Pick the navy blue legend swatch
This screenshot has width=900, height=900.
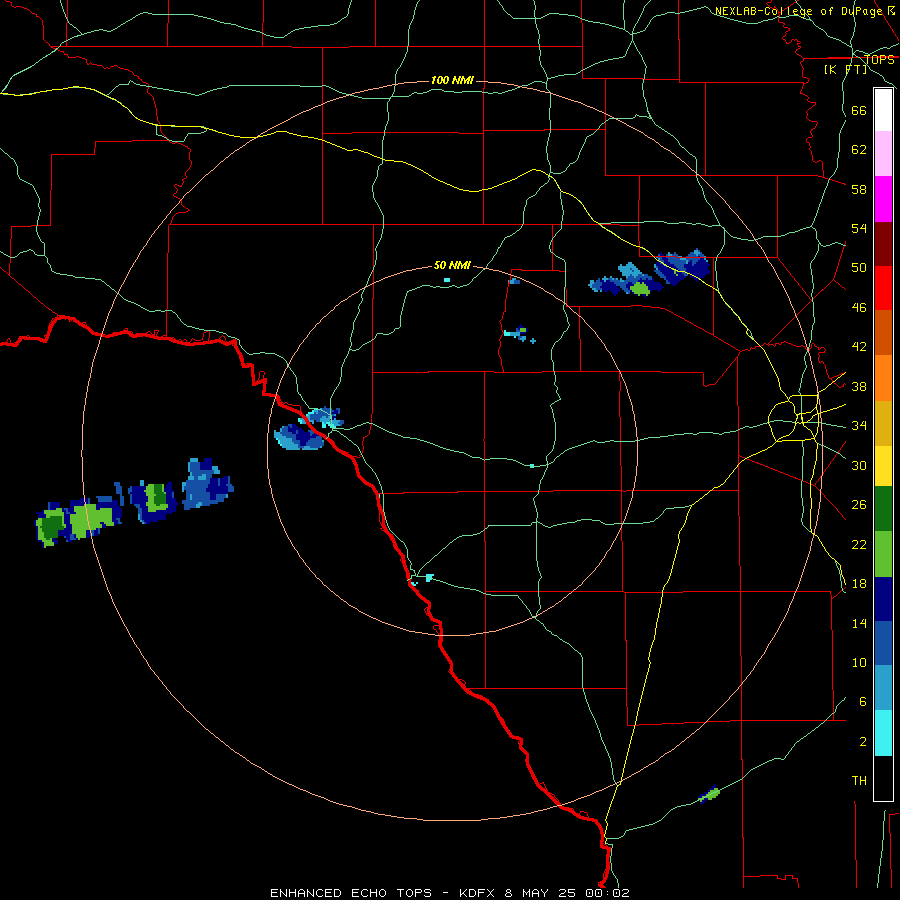tap(883, 599)
